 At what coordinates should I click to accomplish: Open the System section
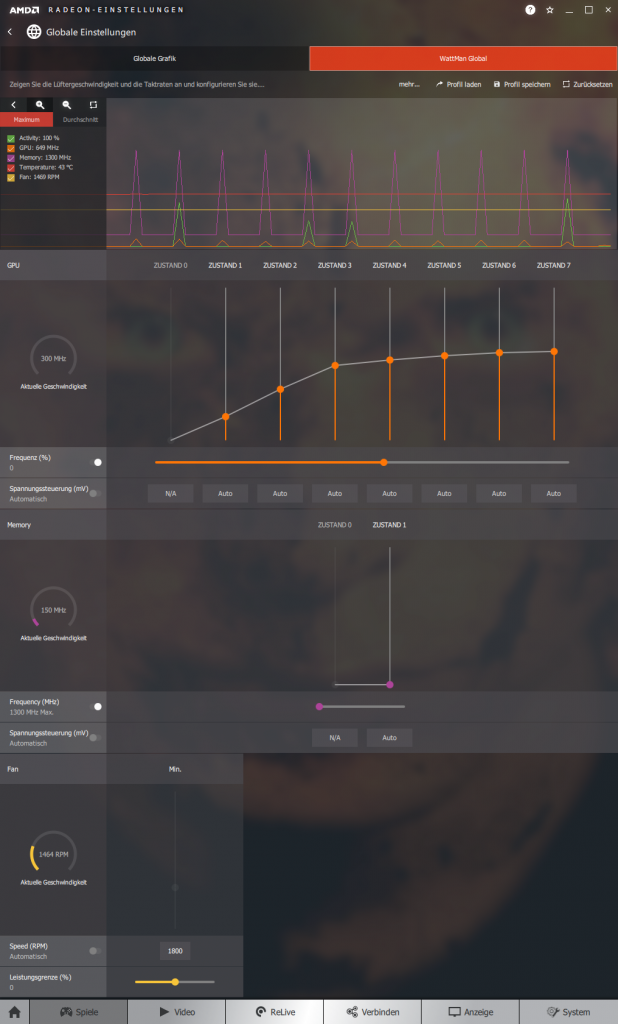click(x=568, y=1012)
